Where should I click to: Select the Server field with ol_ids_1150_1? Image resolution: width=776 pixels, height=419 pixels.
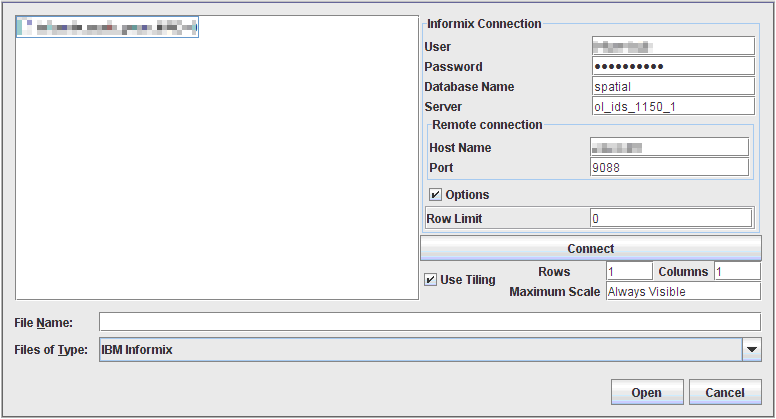tap(671, 106)
